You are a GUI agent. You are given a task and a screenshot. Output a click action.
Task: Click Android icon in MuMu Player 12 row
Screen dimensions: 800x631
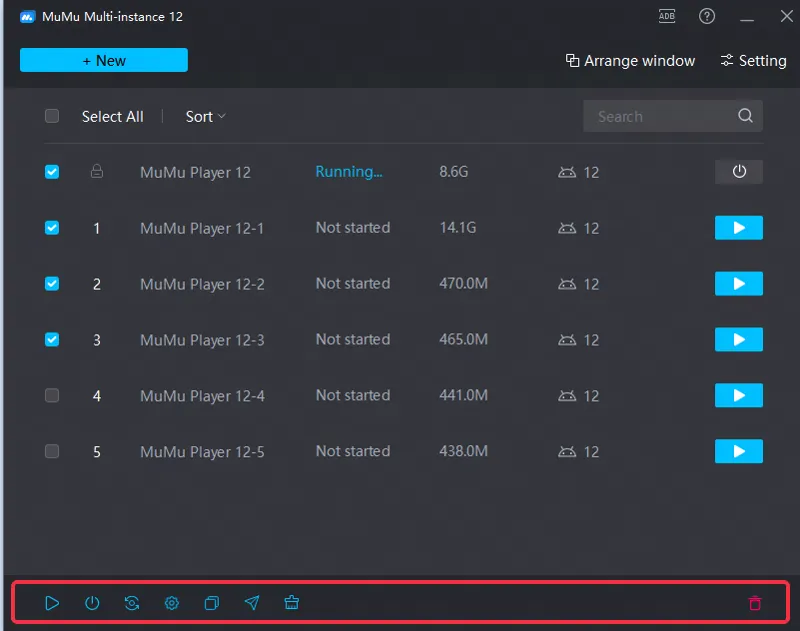[567, 172]
